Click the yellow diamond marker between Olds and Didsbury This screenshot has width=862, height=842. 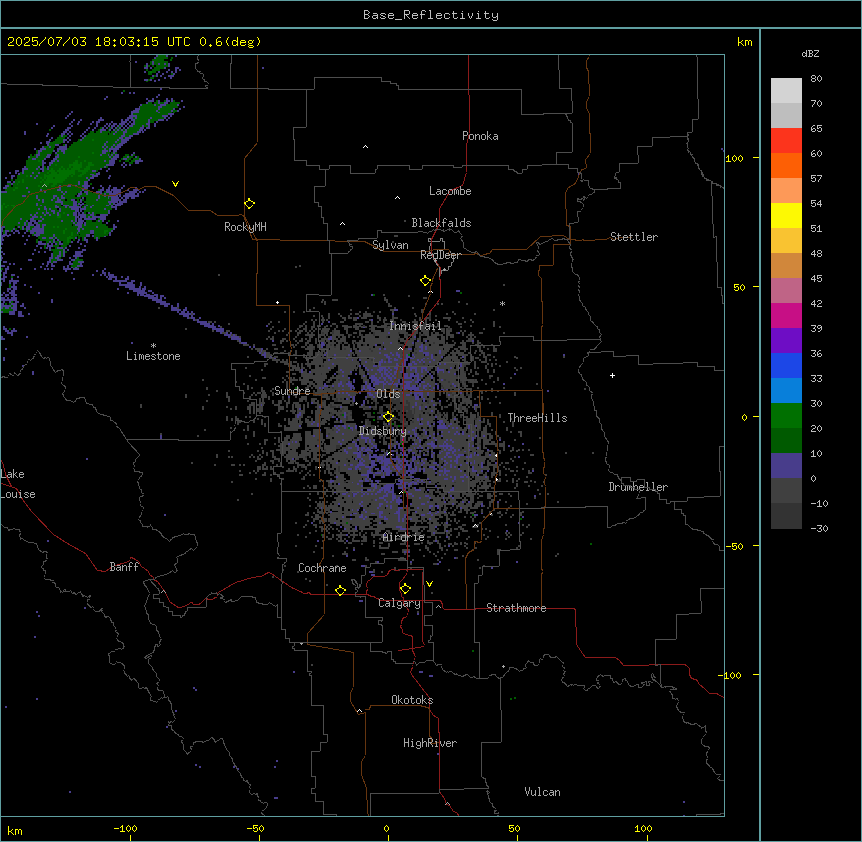pyautogui.click(x=388, y=417)
